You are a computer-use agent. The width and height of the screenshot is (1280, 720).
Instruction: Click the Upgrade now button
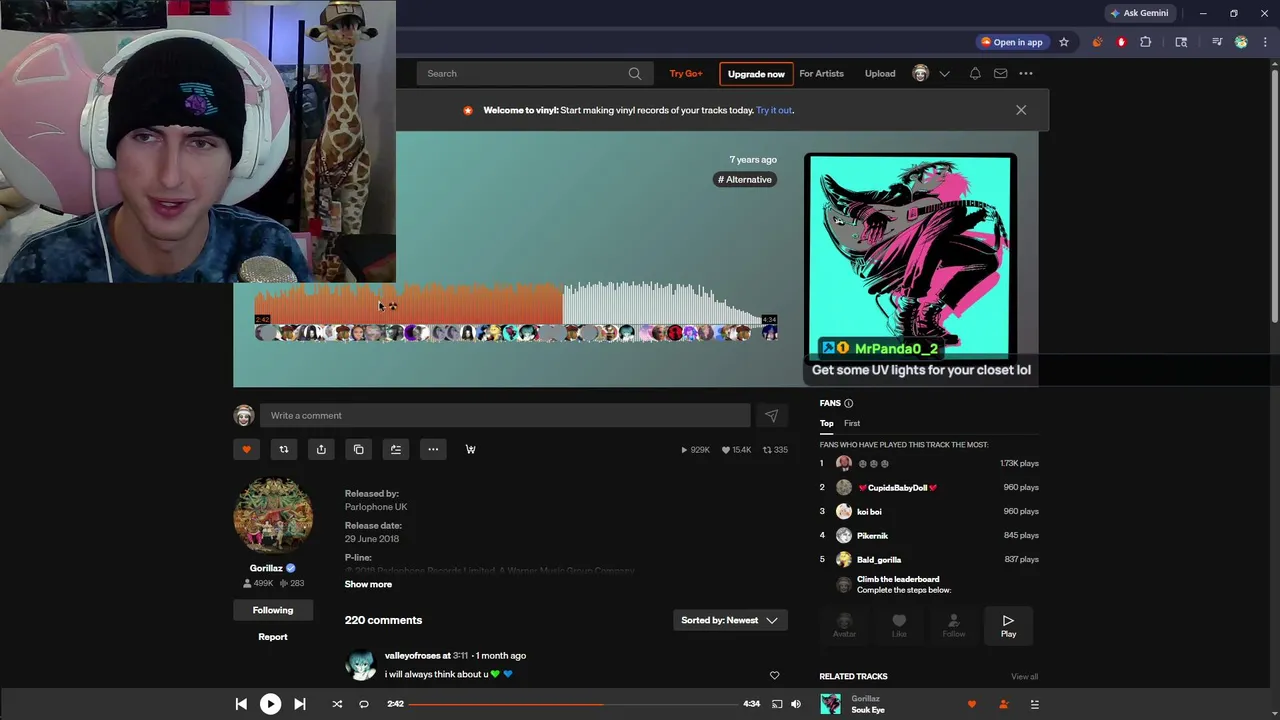coord(756,73)
